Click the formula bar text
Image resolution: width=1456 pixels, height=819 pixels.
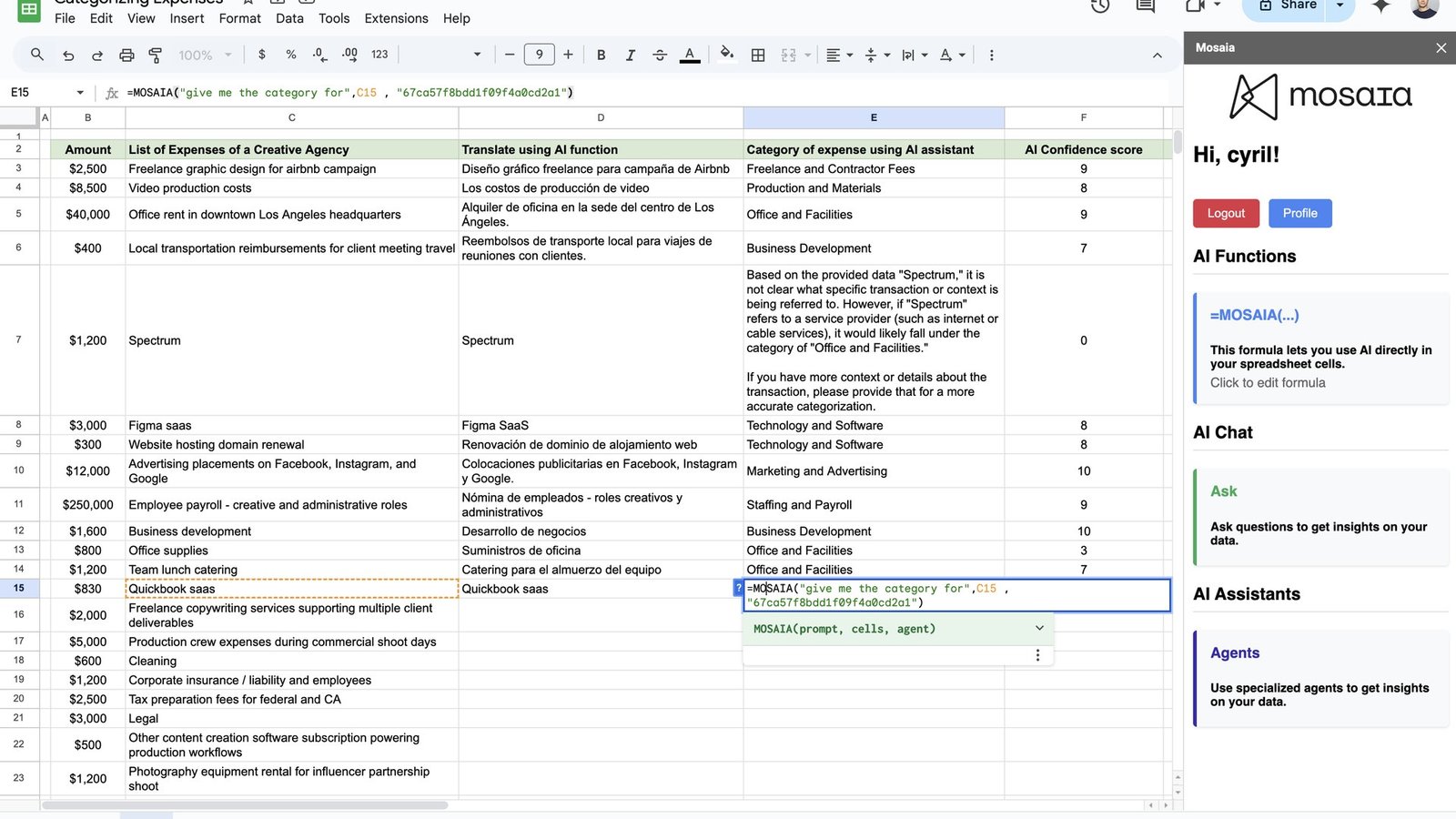tap(350, 92)
